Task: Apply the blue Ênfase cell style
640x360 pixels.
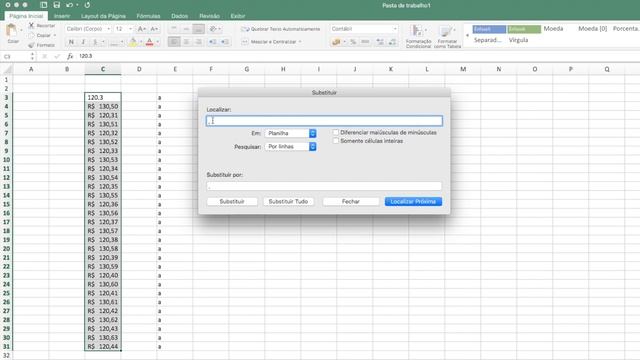Action: click(x=489, y=29)
